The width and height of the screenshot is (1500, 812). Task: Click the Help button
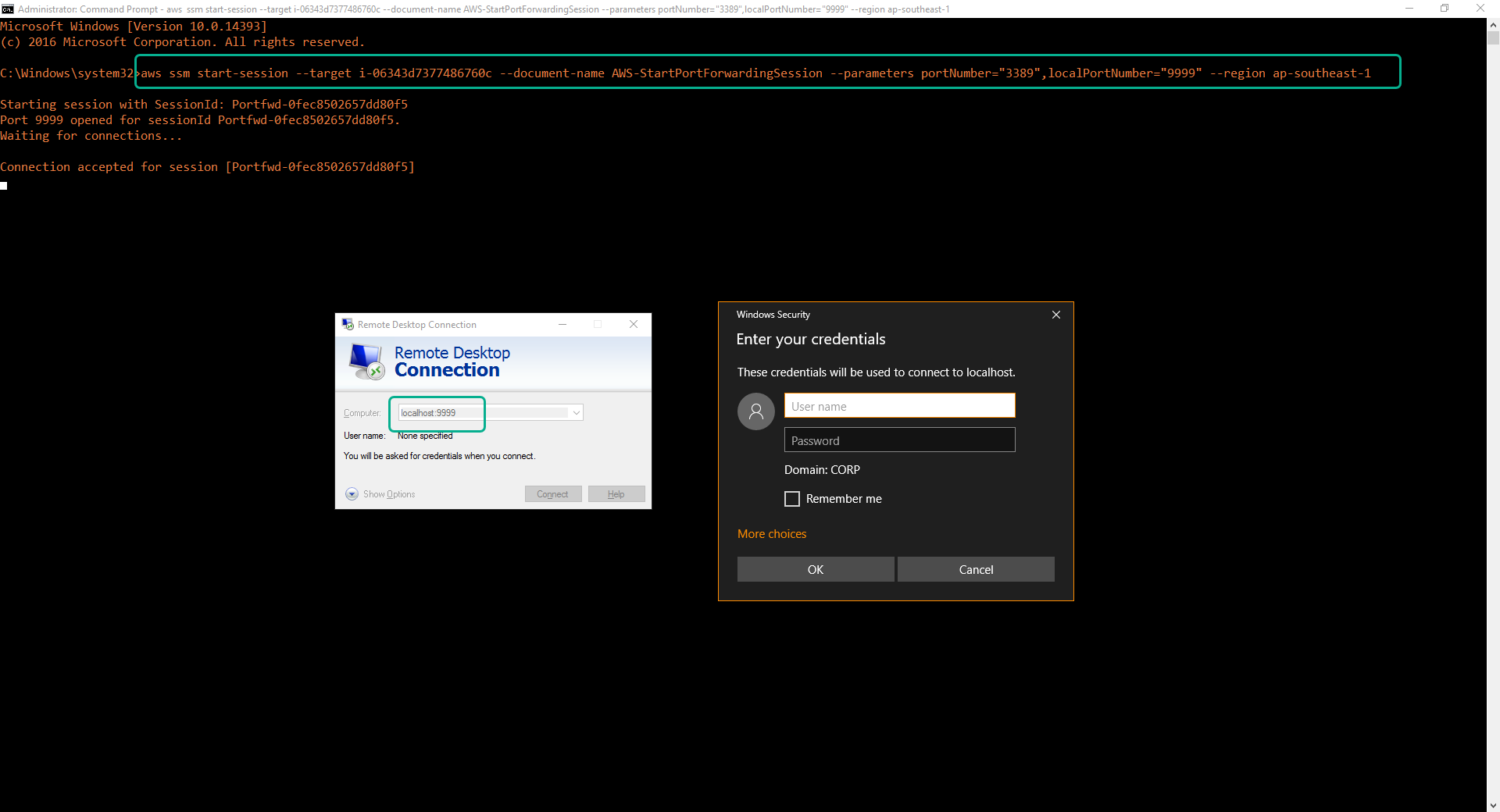click(x=616, y=493)
